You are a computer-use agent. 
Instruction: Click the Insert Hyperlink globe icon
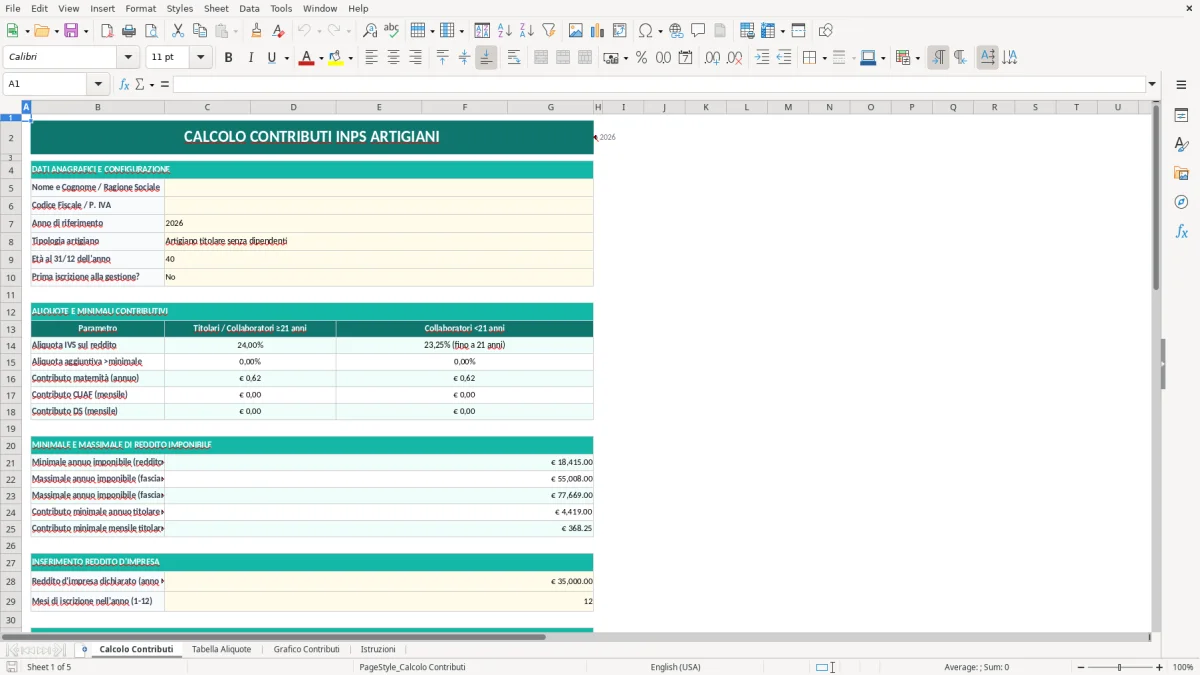[x=677, y=31]
